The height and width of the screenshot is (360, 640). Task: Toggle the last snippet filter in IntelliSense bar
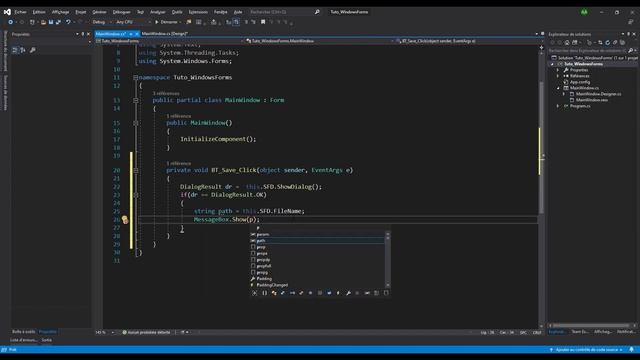point(386,293)
